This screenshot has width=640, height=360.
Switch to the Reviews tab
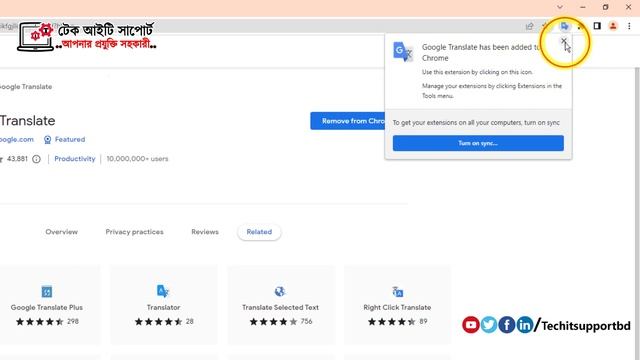pyautogui.click(x=205, y=232)
